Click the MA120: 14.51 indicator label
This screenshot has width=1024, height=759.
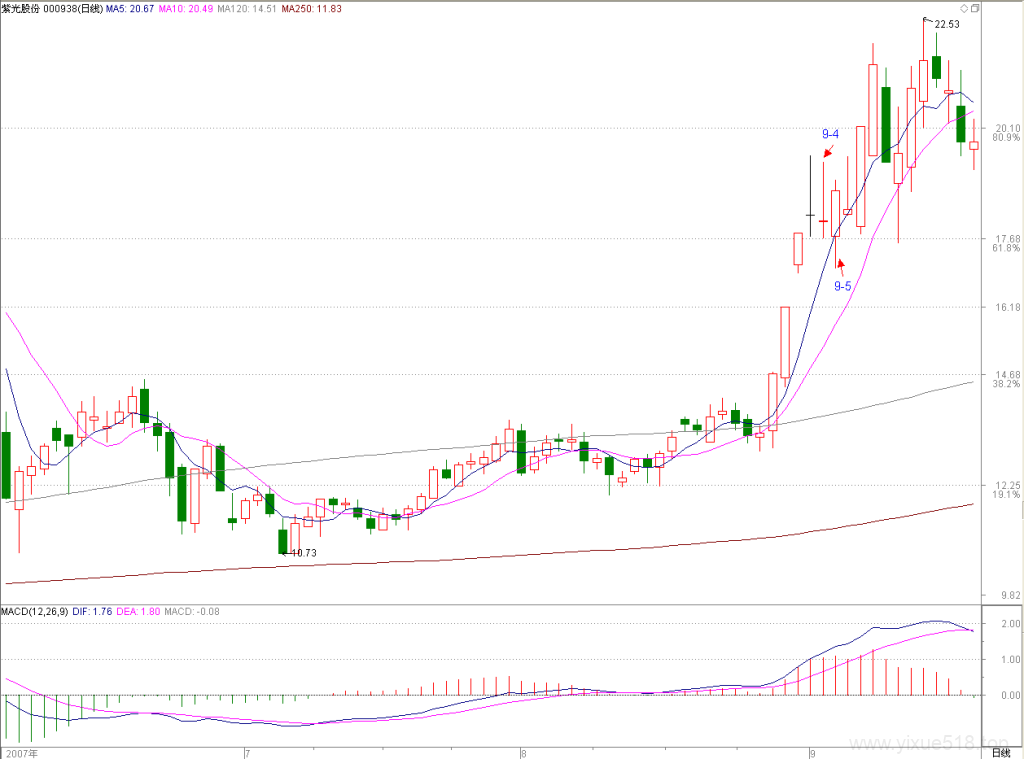coord(247,8)
